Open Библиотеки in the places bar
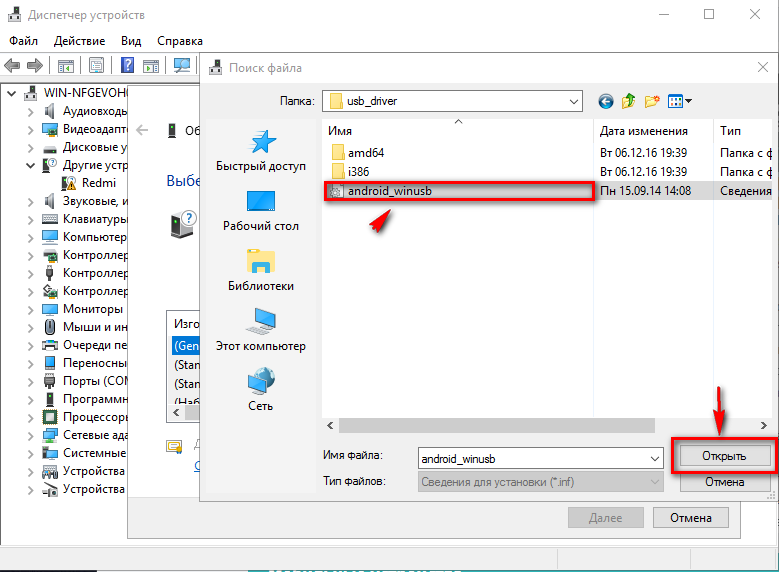Screen dimensions: 779x572 pos(261,271)
